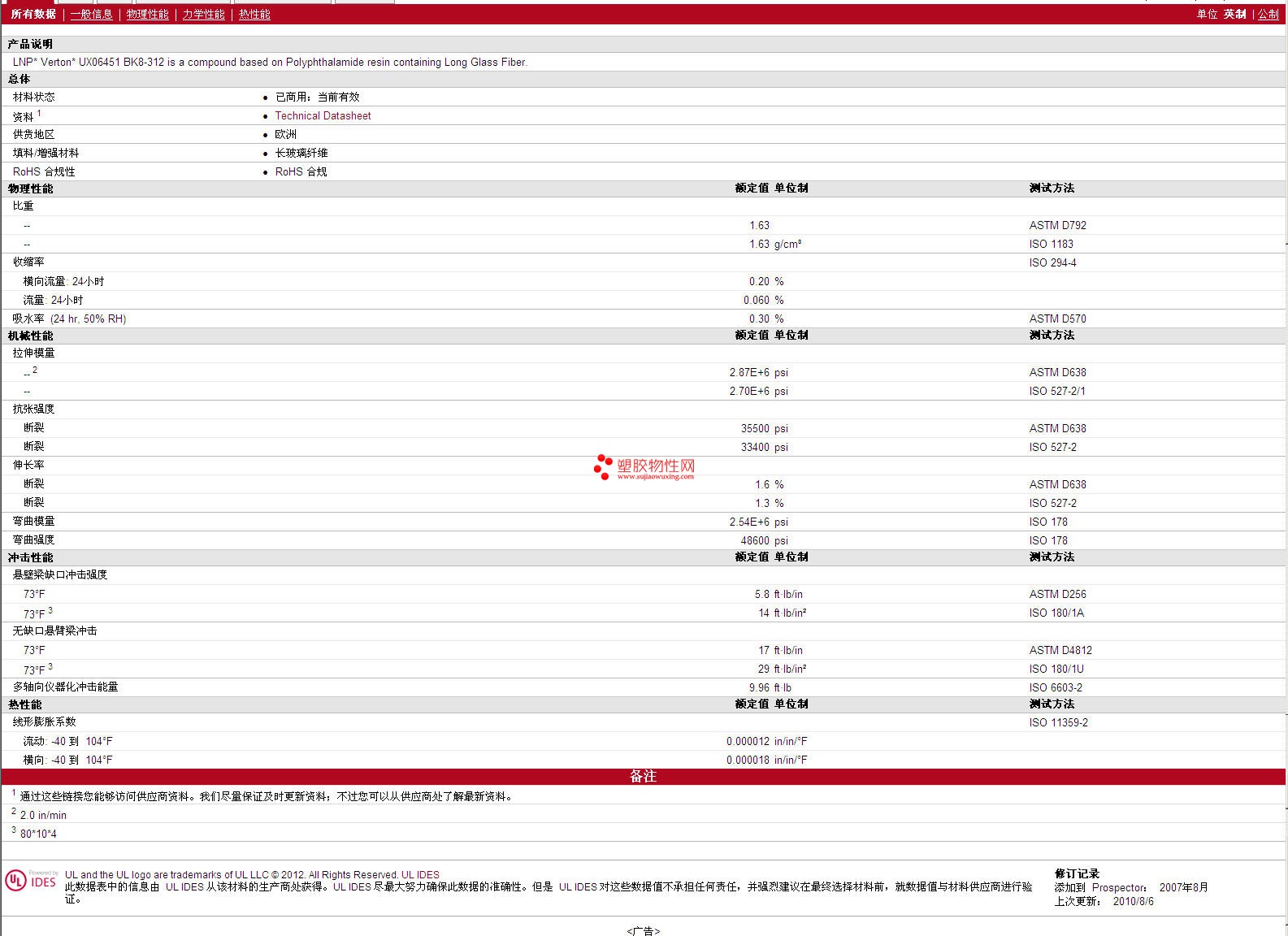The image size is (1288, 936).
Task: Select the 修订记录 heading
Action: coord(1077,873)
